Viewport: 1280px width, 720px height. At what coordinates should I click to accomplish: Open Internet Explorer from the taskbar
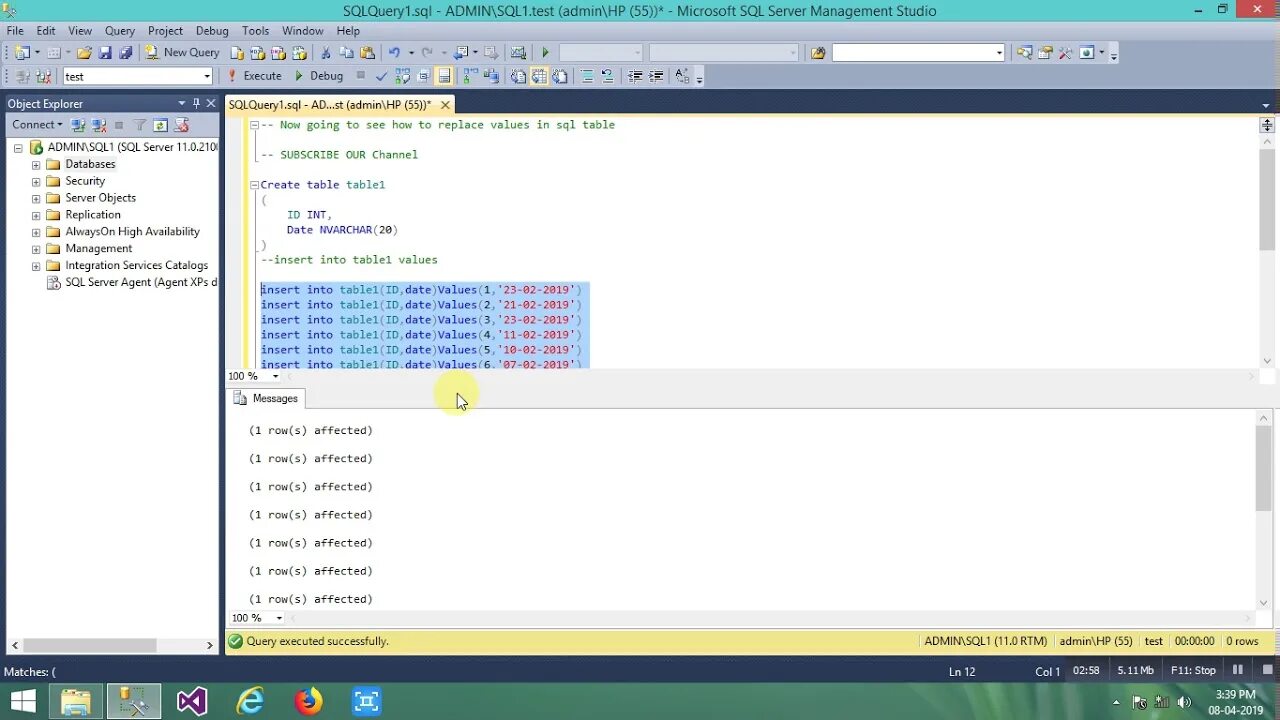point(250,701)
